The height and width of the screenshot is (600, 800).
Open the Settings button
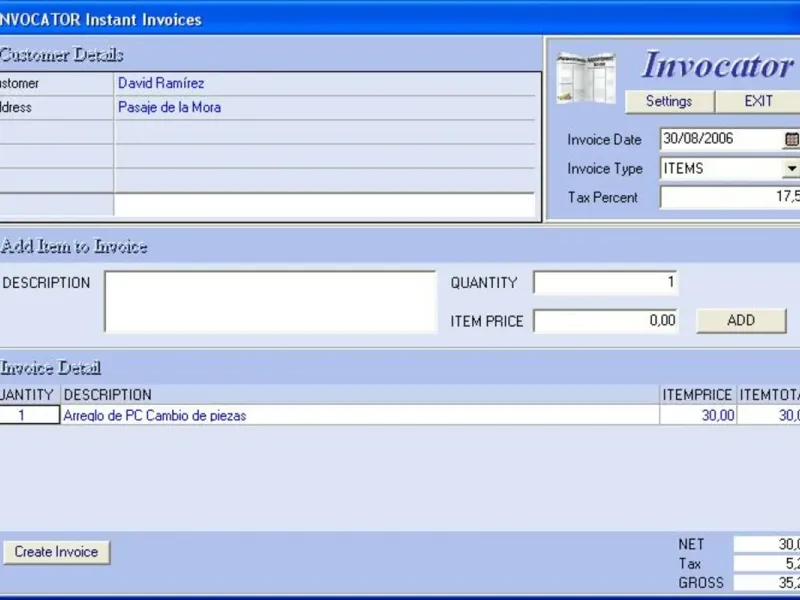[669, 102]
